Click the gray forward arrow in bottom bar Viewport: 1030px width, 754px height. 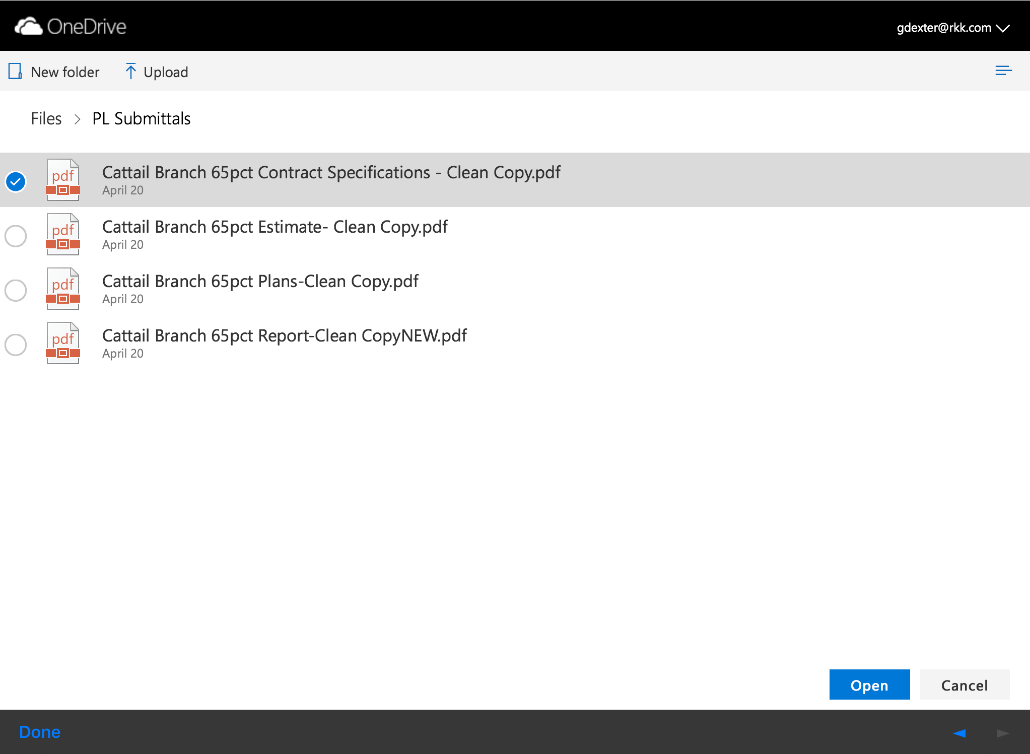point(1003,733)
